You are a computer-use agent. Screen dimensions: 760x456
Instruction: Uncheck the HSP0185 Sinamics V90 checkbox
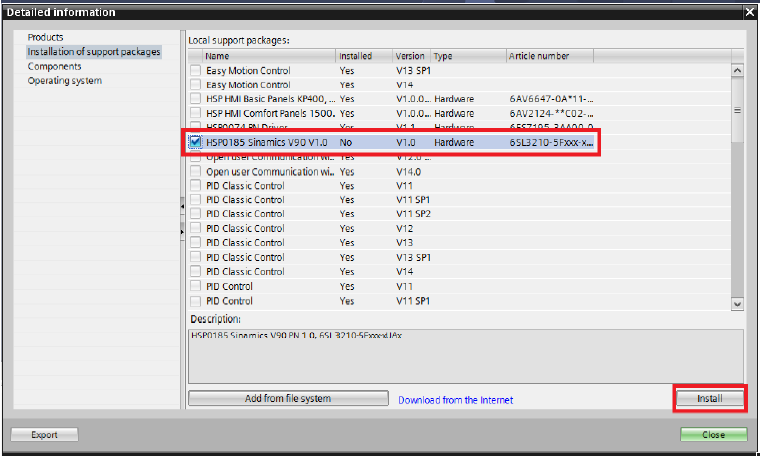tap(196, 143)
